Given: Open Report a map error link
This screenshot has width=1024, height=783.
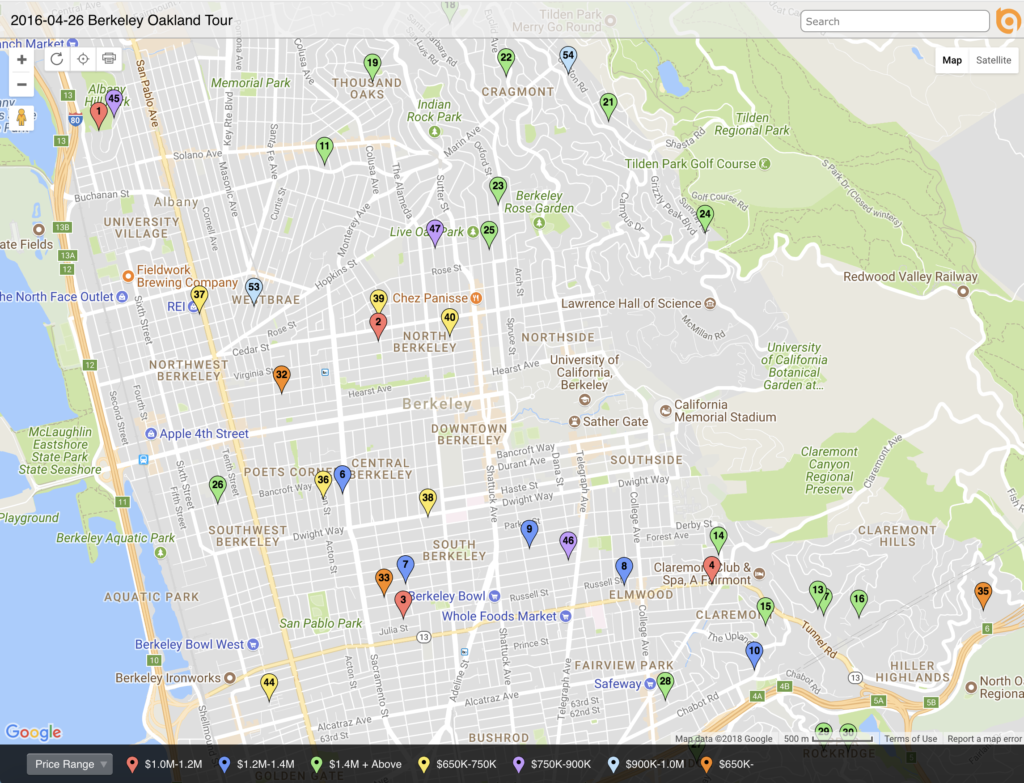Looking at the screenshot, I should coord(984,739).
